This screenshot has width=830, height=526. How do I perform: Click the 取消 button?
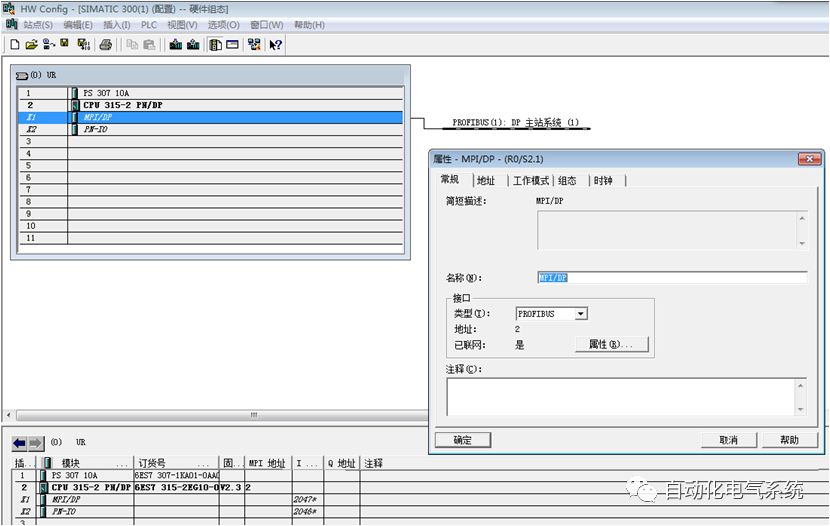728,440
